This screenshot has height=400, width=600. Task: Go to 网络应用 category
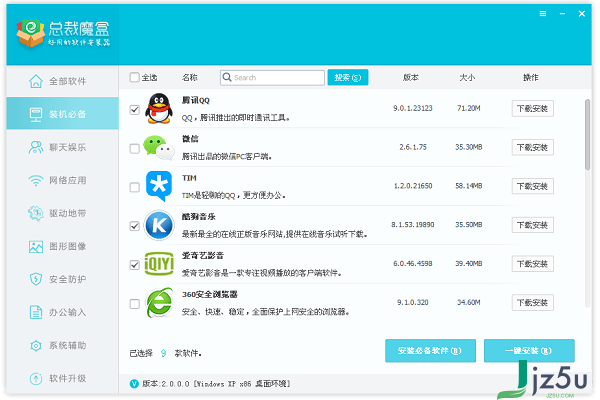pos(62,180)
